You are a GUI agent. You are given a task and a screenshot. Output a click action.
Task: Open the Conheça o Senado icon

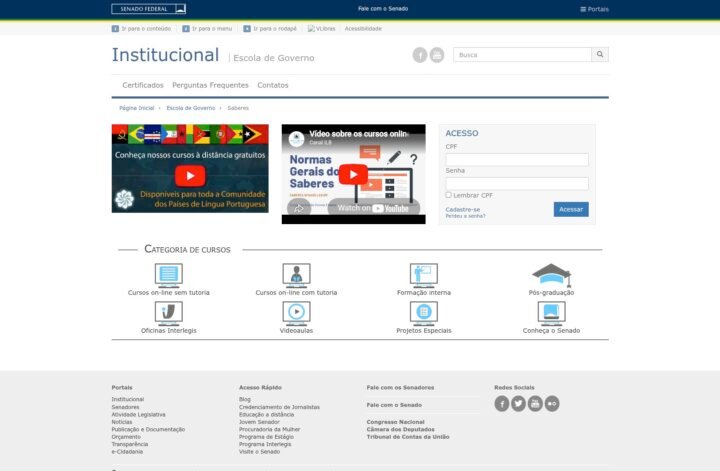(551, 313)
